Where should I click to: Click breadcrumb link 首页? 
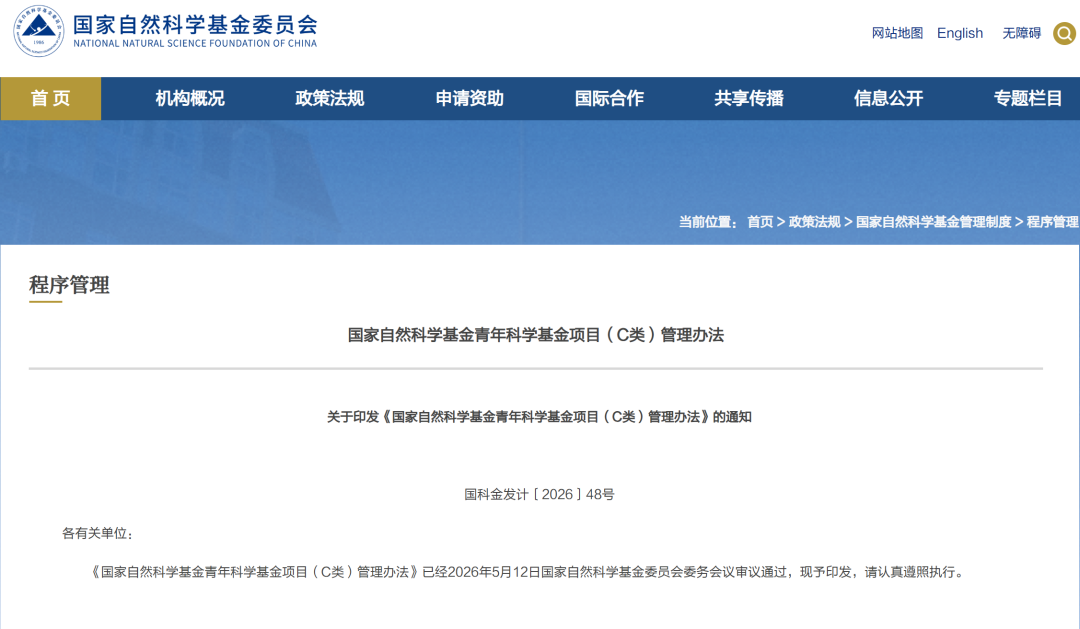point(760,222)
